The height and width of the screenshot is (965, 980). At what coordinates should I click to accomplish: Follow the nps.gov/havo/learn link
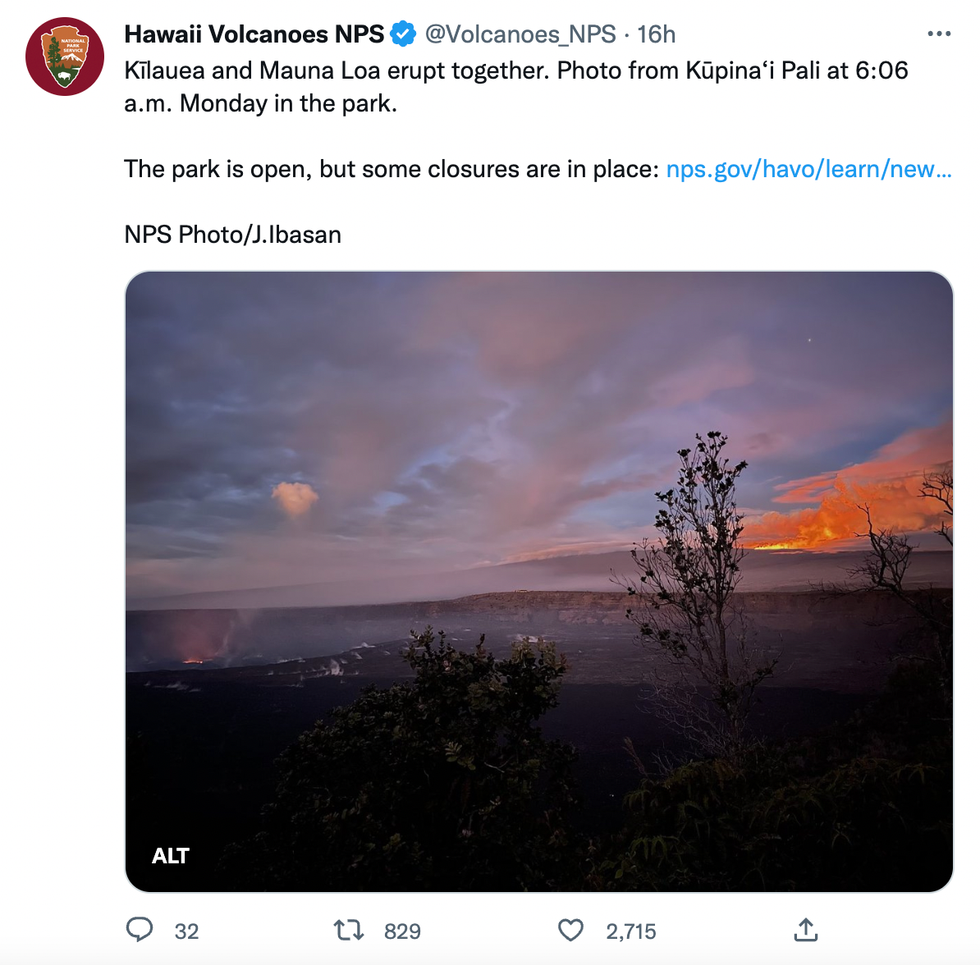click(x=808, y=169)
